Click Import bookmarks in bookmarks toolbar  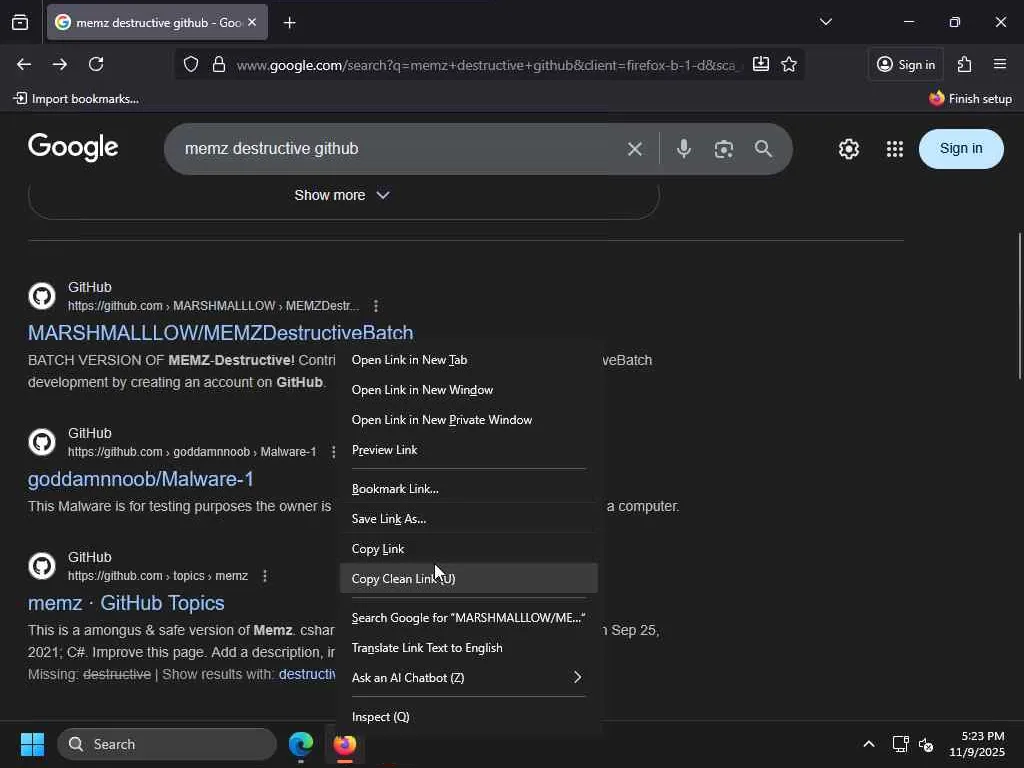(x=76, y=99)
